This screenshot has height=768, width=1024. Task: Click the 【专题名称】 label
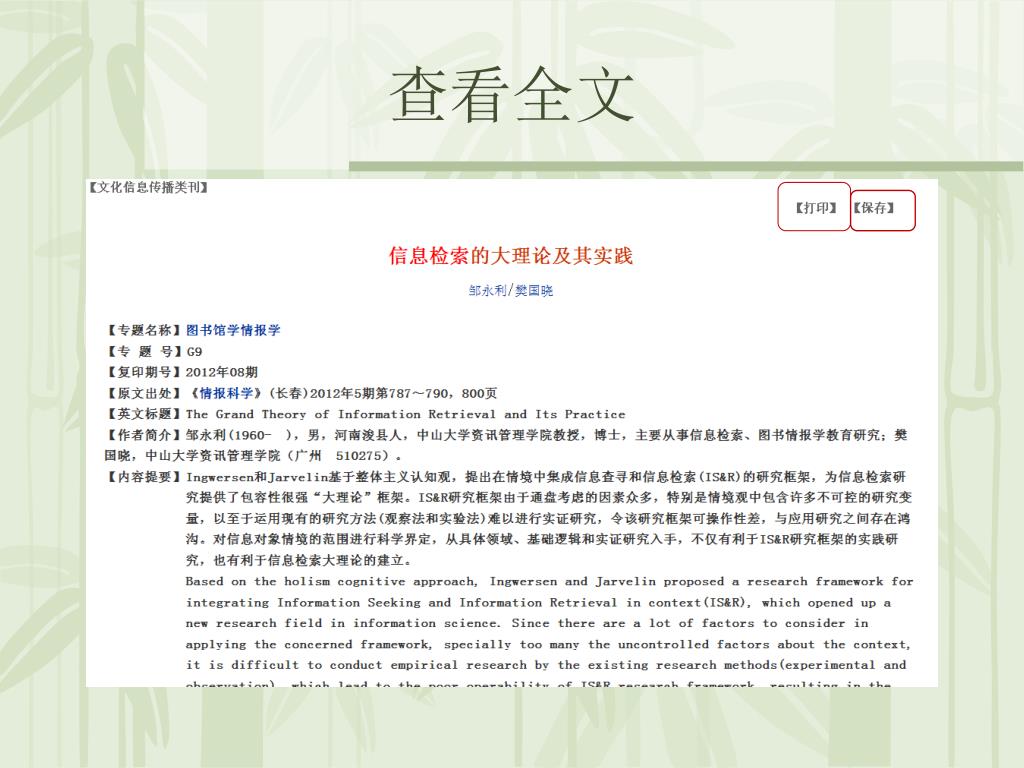pyautogui.click(x=144, y=330)
